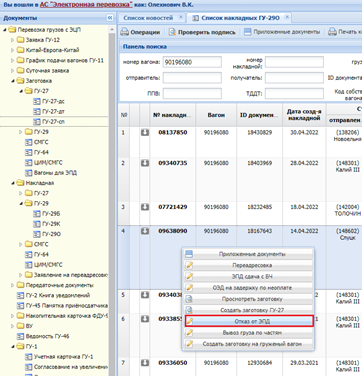Sort by Дата созд-я накладной header
This screenshot has width=362, height=376.
pyautogui.click(x=304, y=115)
